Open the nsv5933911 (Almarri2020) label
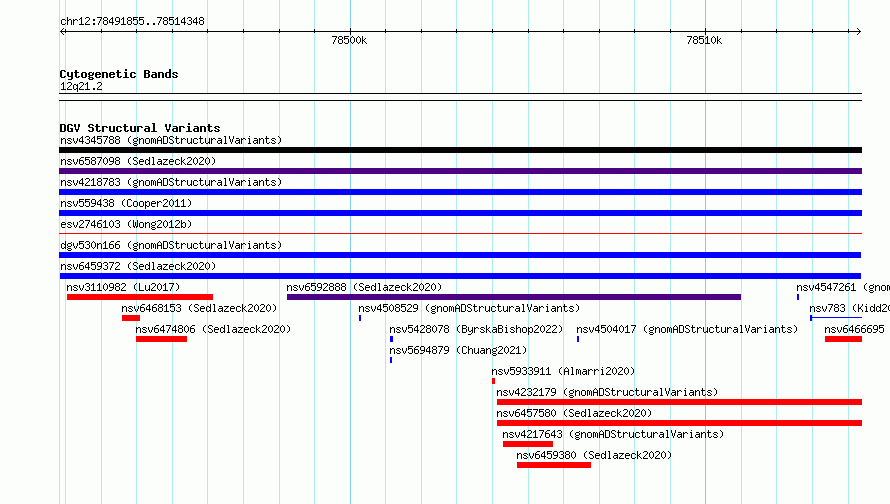 (x=563, y=371)
